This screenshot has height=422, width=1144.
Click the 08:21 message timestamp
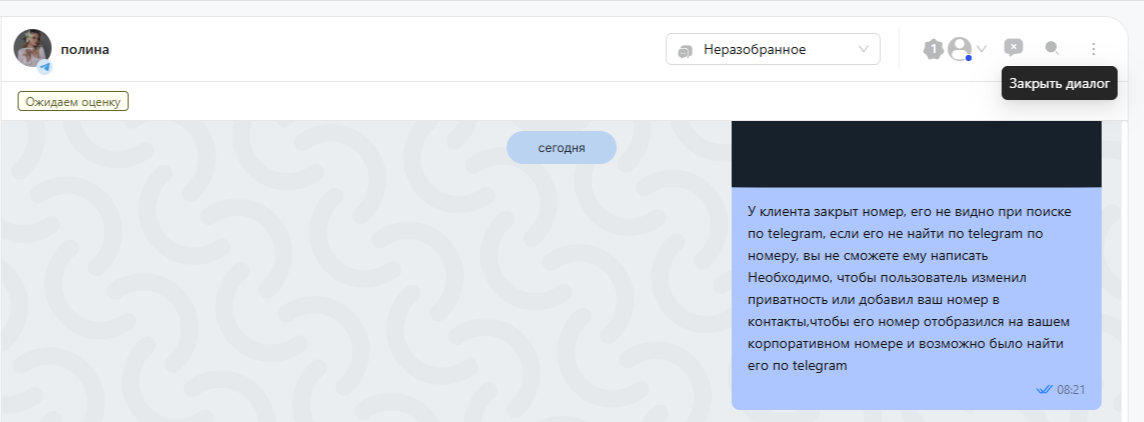coord(1071,389)
